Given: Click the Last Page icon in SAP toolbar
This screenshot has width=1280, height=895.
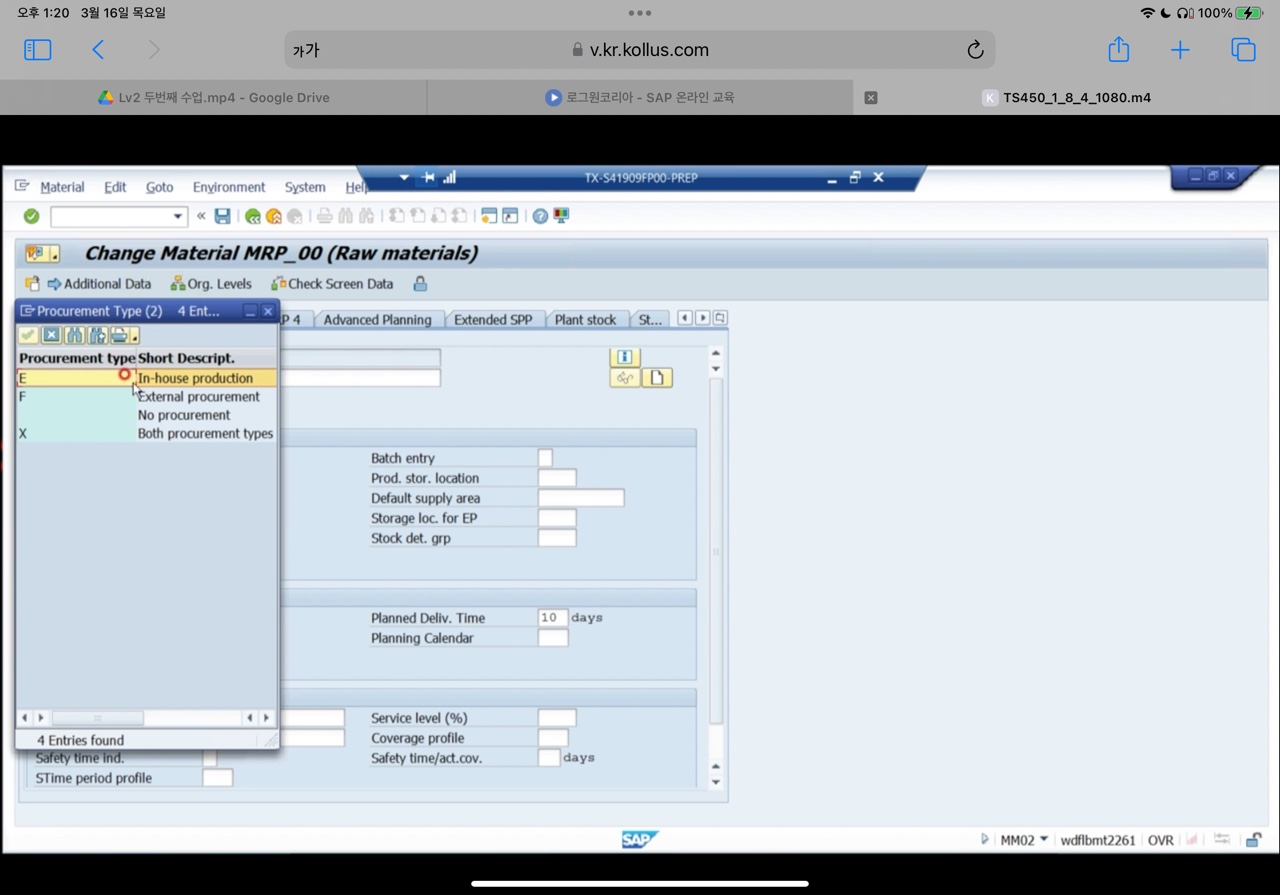Looking at the screenshot, I should (x=459, y=216).
